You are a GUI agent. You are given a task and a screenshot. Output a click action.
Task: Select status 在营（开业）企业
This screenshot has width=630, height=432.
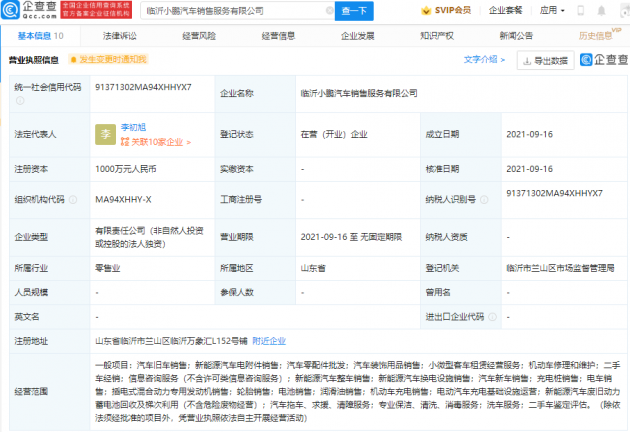[334, 135]
